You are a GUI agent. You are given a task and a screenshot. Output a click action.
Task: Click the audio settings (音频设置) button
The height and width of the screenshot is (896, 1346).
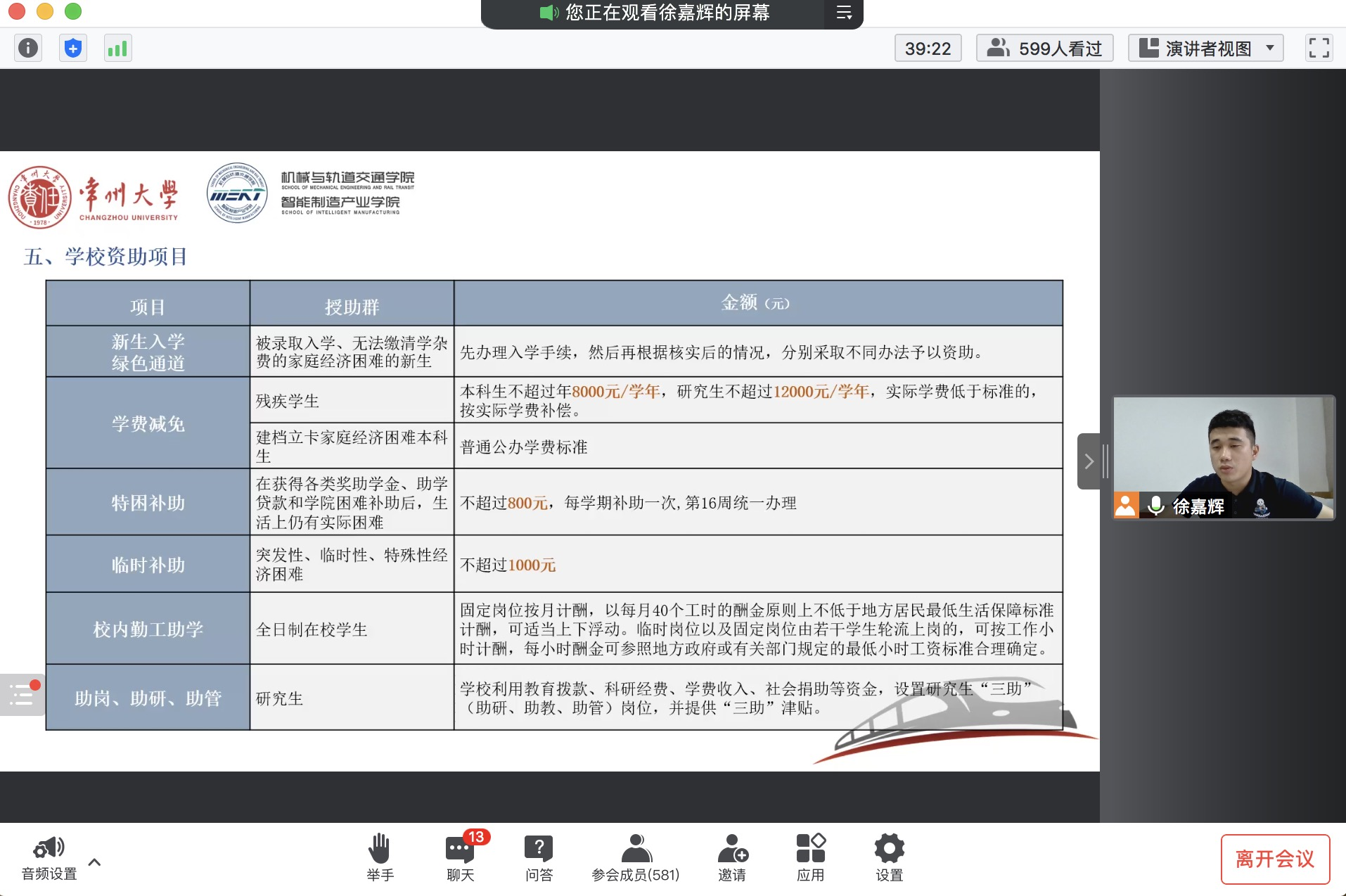pos(49,856)
